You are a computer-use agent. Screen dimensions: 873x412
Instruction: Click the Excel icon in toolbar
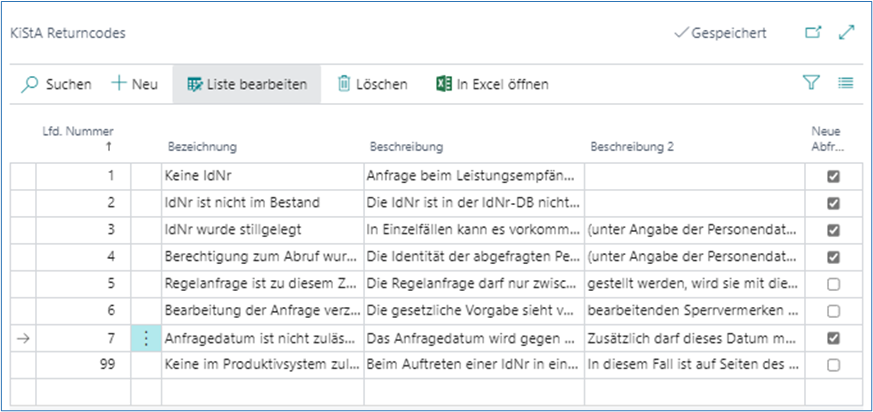(x=443, y=85)
